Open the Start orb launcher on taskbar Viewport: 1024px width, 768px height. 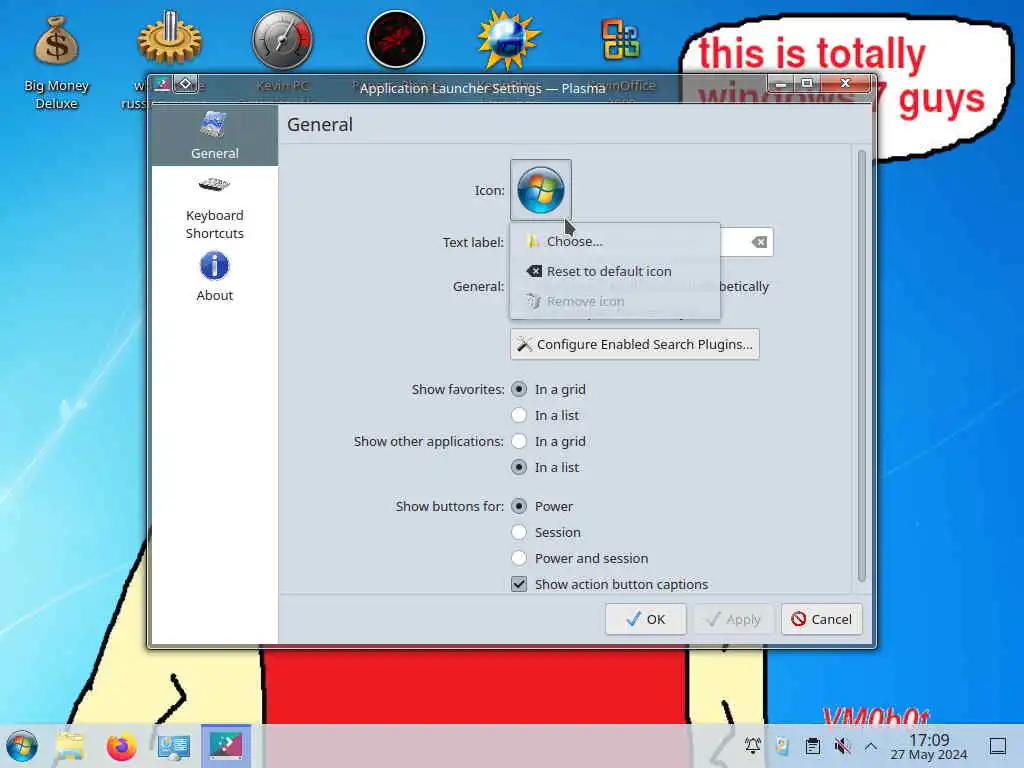pyautogui.click(x=22, y=746)
